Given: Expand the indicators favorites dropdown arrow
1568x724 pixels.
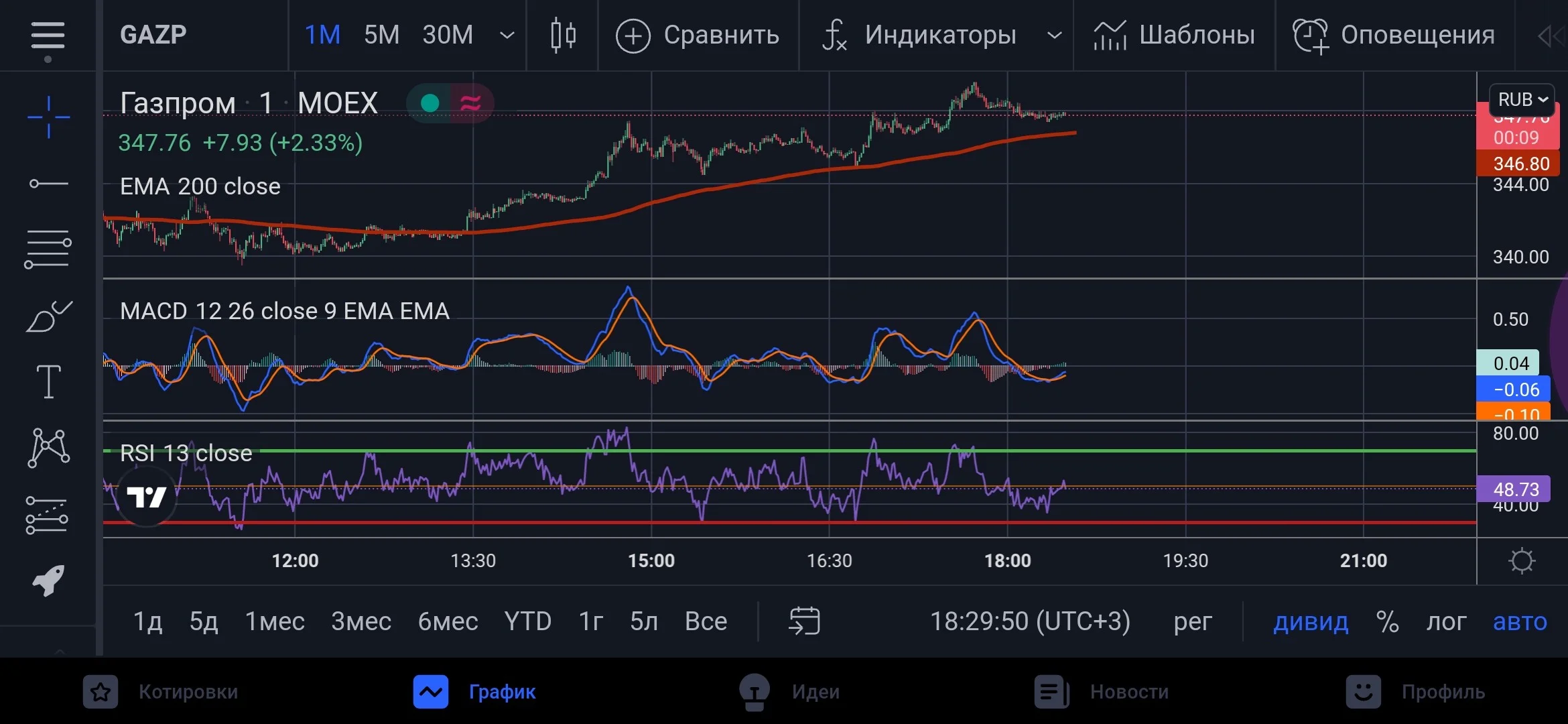Looking at the screenshot, I should pyautogui.click(x=1054, y=35).
